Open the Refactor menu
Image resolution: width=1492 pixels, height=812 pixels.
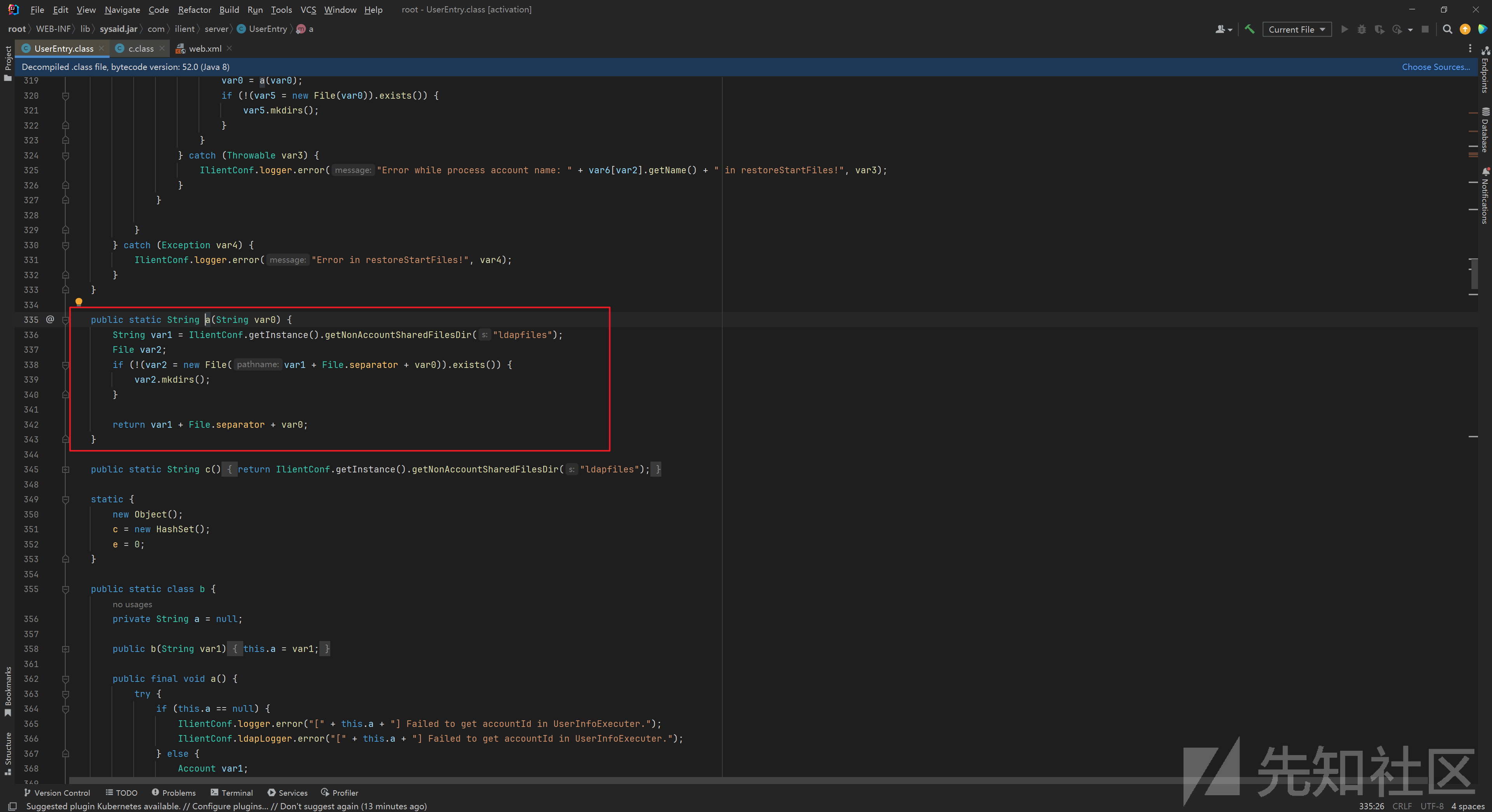pyautogui.click(x=194, y=10)
